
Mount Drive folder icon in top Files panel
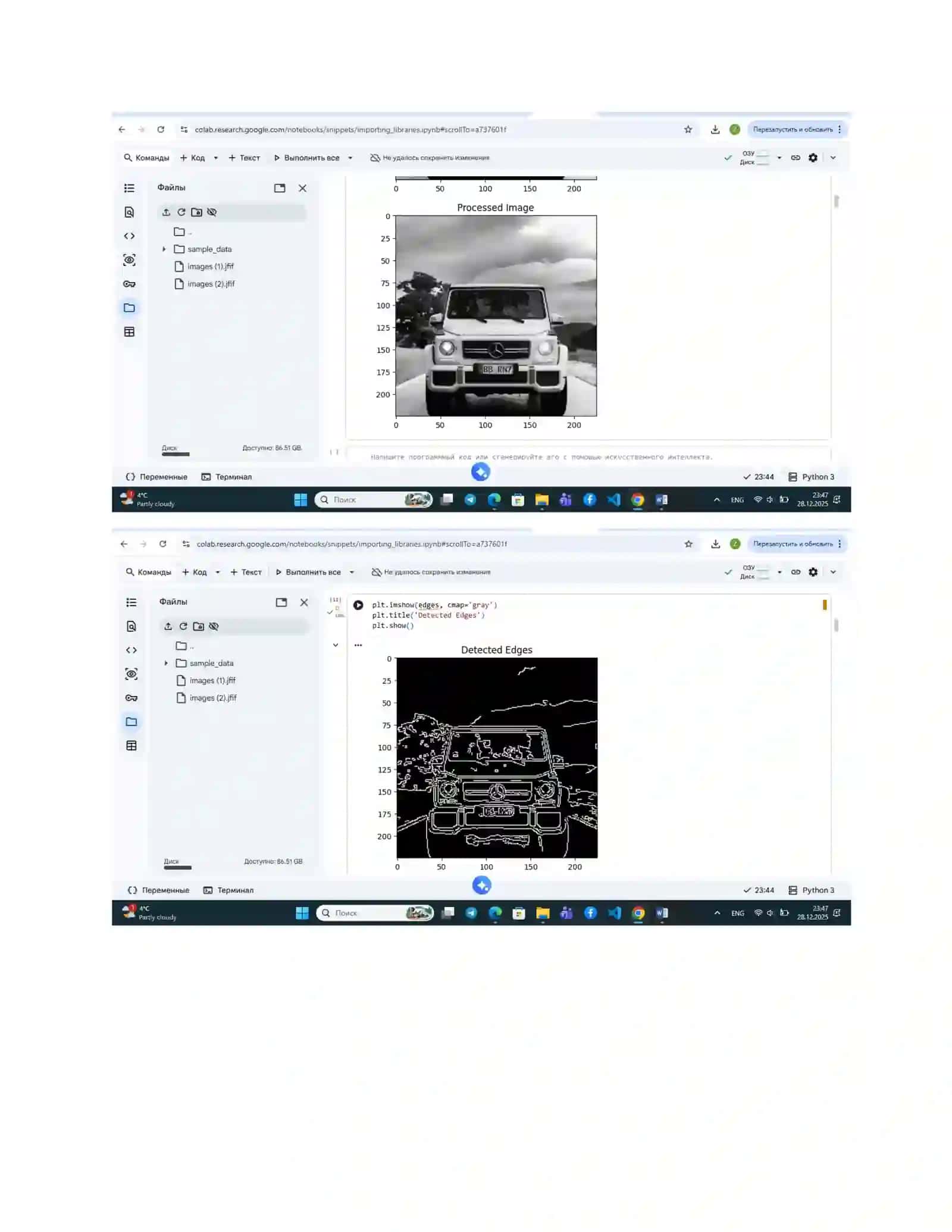click(196, 212)
